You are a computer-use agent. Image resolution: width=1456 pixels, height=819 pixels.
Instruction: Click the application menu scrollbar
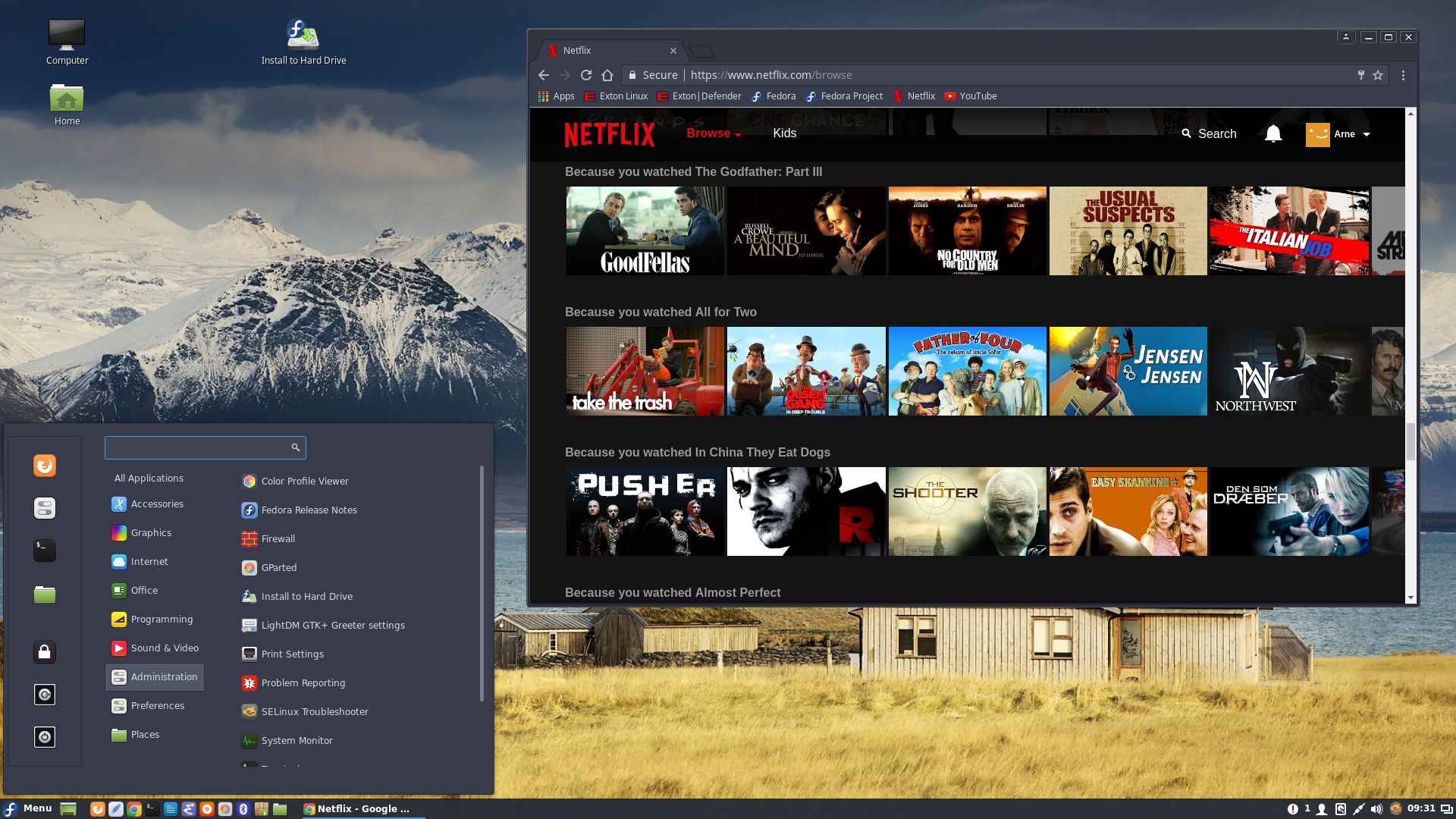pos(482,584)
